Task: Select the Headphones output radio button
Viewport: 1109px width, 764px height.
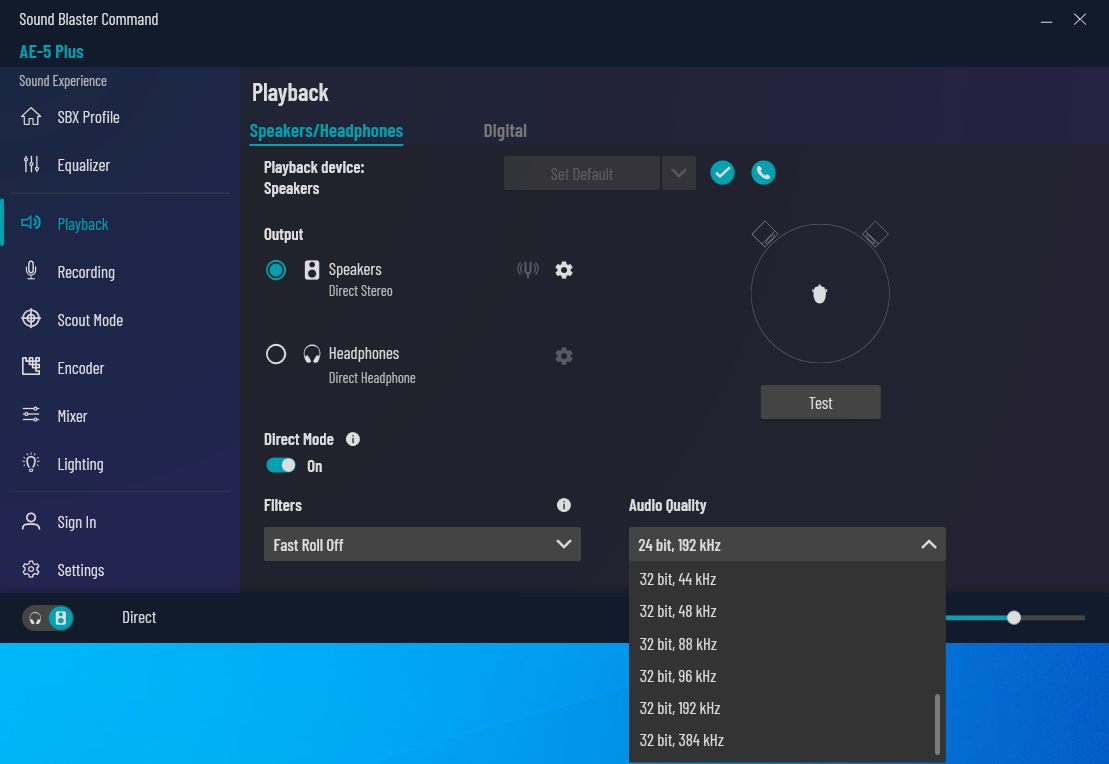Action: pos(276,354)
